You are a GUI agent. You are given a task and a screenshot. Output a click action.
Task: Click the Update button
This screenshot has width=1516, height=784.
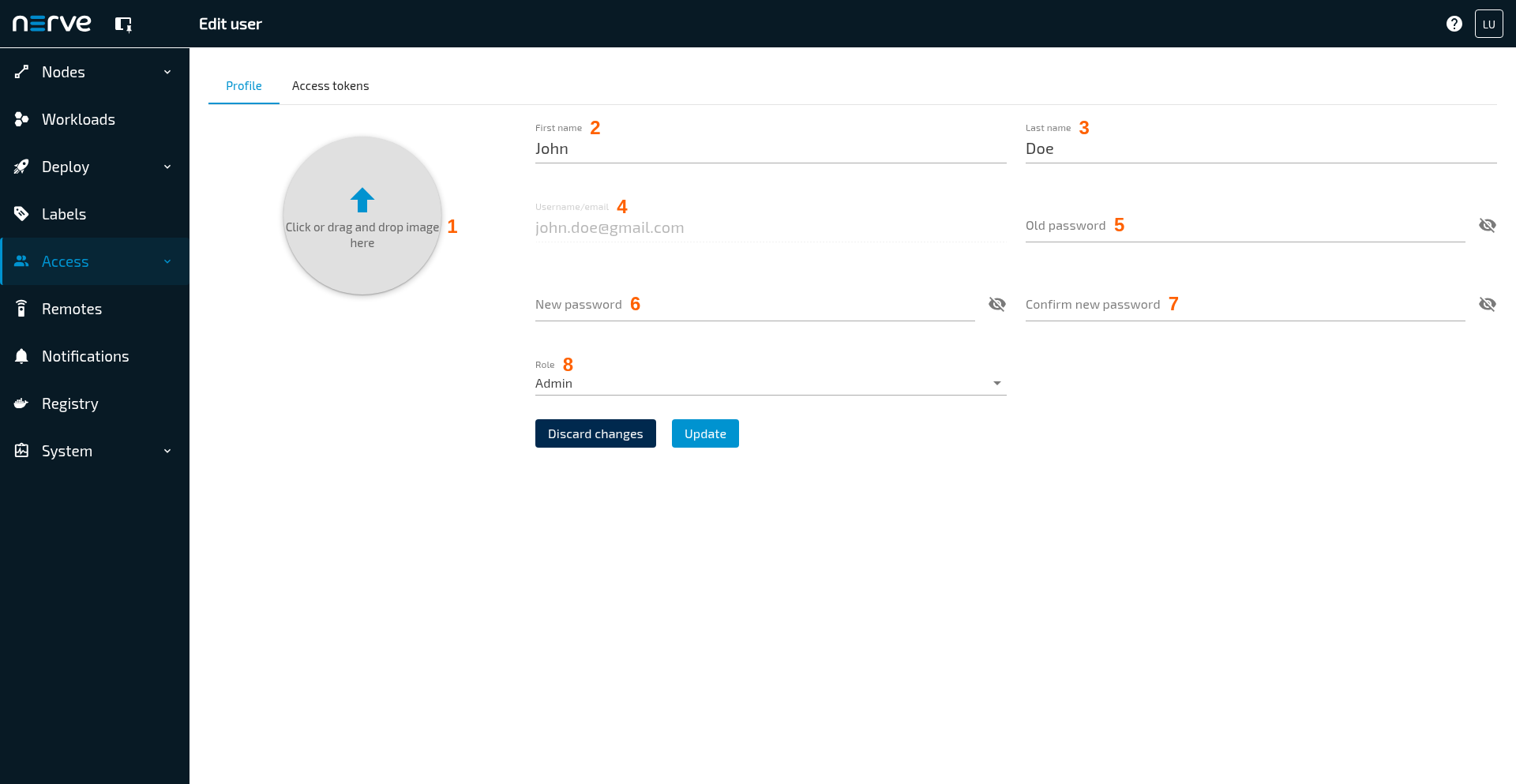[x=705, y=433]
